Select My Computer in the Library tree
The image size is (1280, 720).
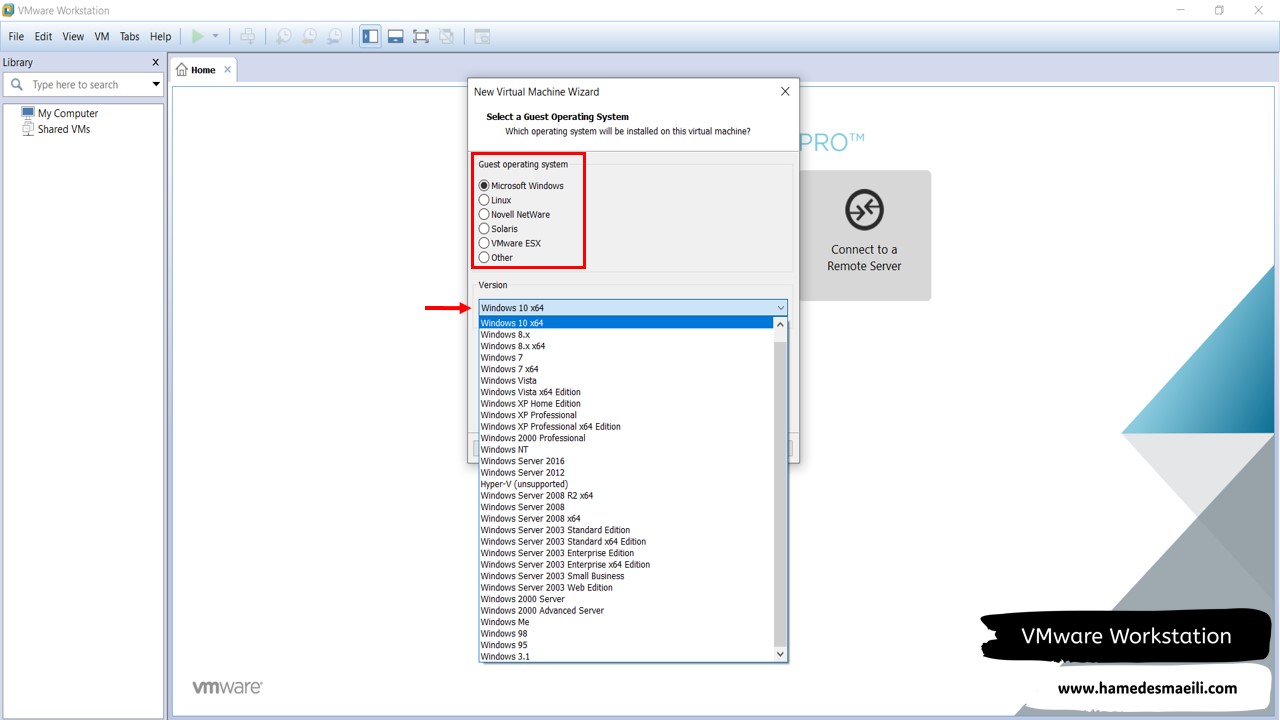68,114
